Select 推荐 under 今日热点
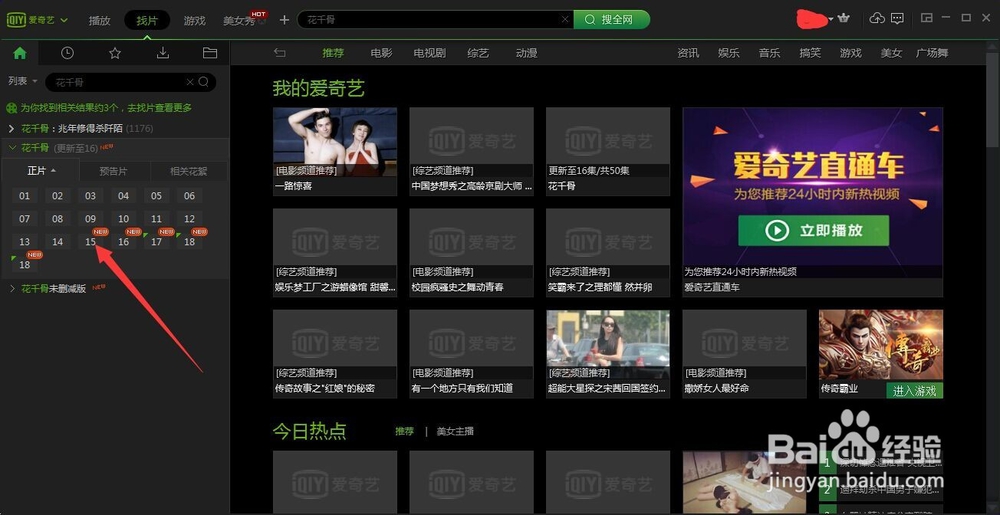This screenshot has height=515, width=1000. coord(404,432)
